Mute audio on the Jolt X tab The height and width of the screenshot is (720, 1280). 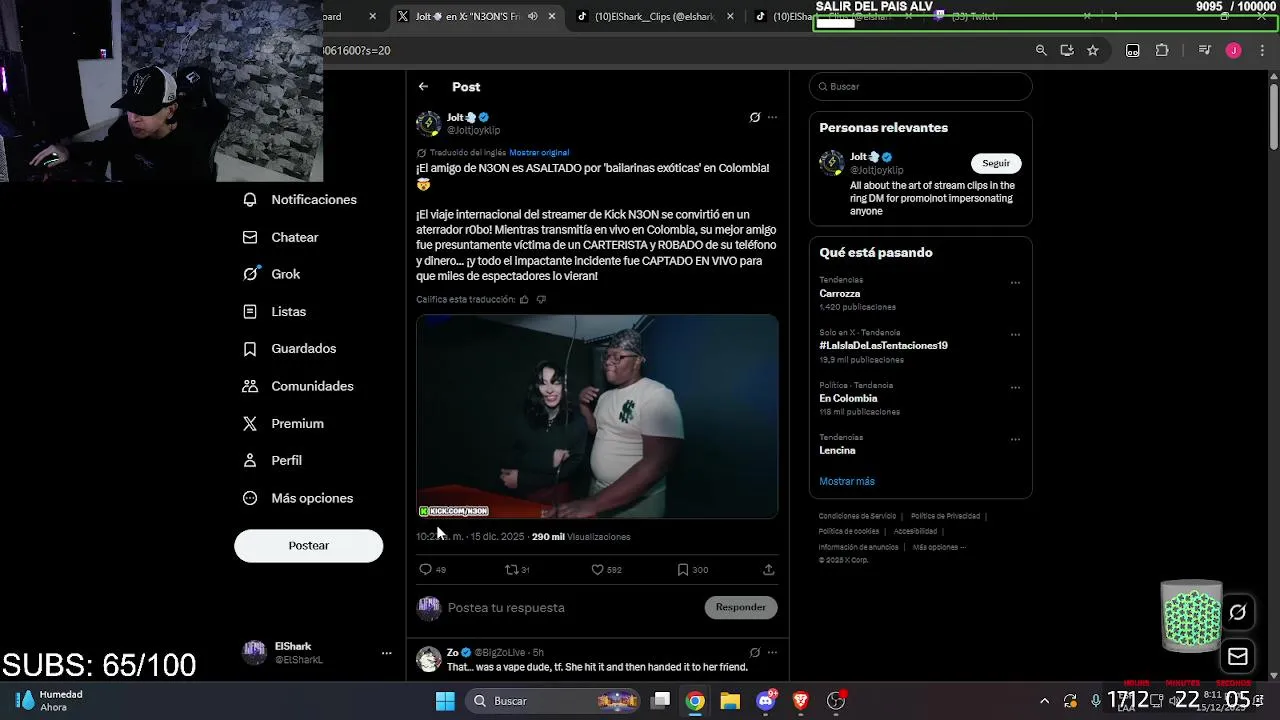pyautogui.click(x=533, y=17)
